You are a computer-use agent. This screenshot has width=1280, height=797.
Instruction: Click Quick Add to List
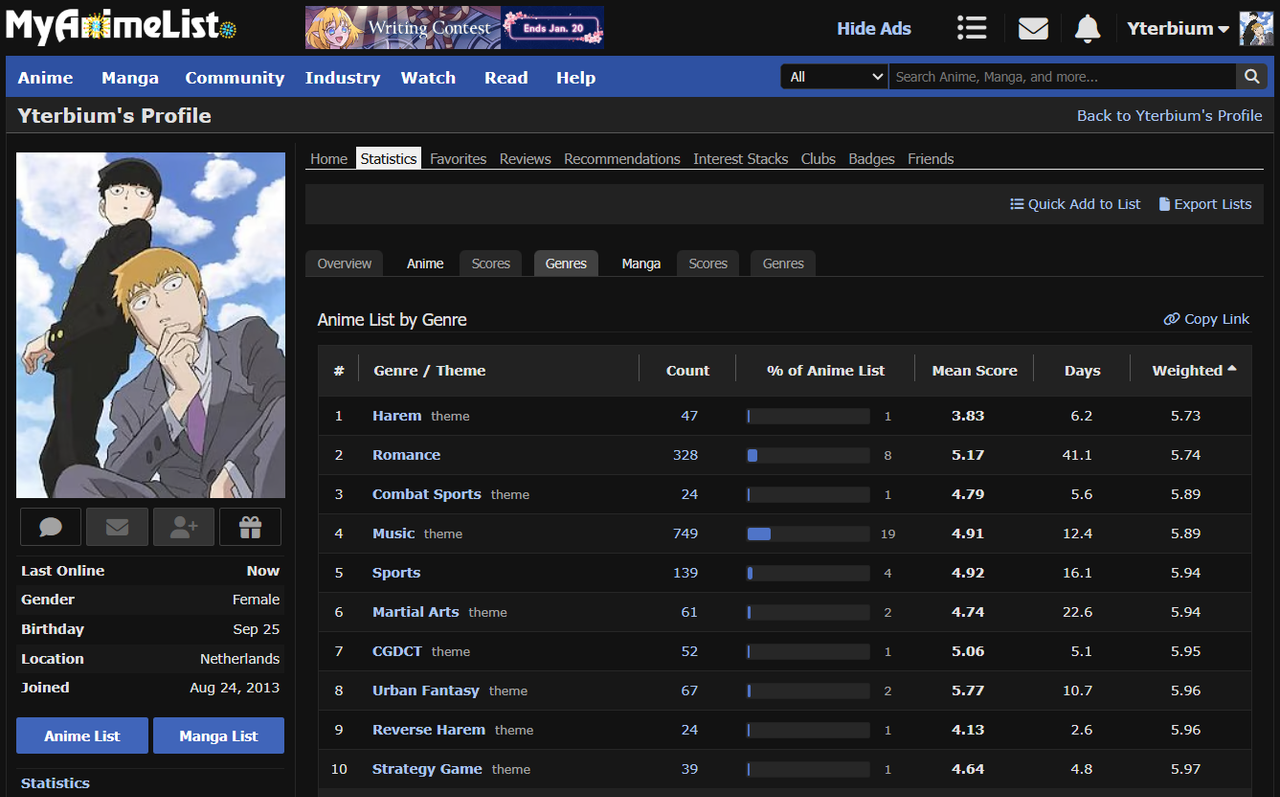coord(1075,203)
